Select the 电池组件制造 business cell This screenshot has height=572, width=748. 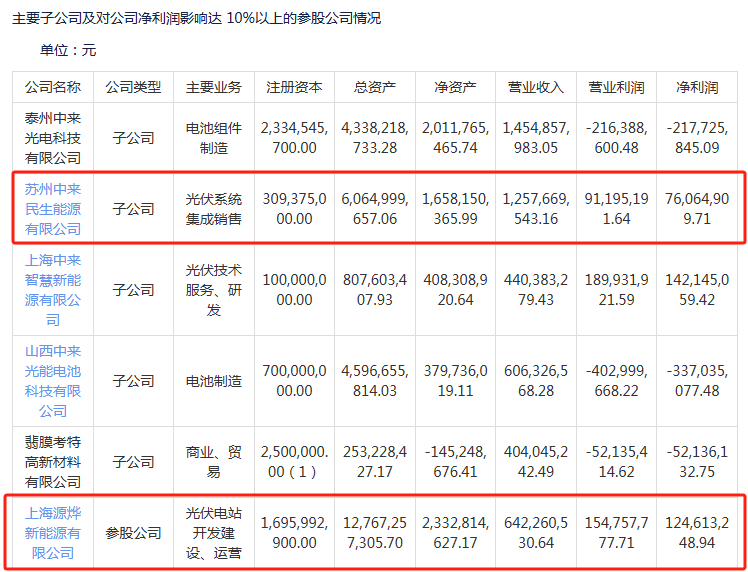214,138
